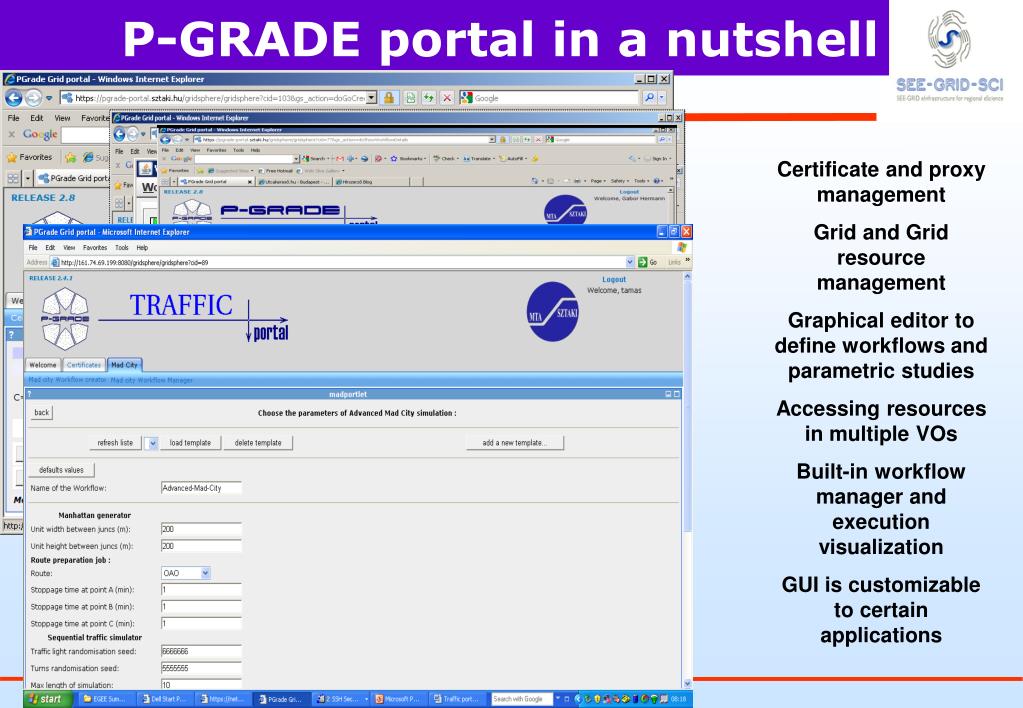Click the front IE window vertical scrollbar
1023x708 pixels.
687,480
